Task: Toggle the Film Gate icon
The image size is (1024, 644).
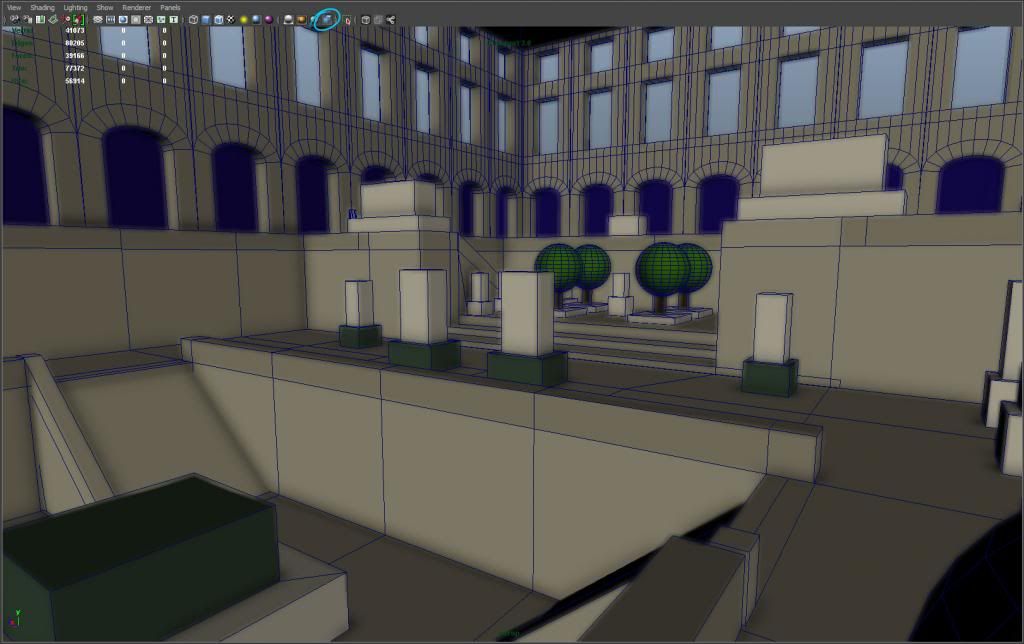Action: pyautogui.click(x=110, y=20)
